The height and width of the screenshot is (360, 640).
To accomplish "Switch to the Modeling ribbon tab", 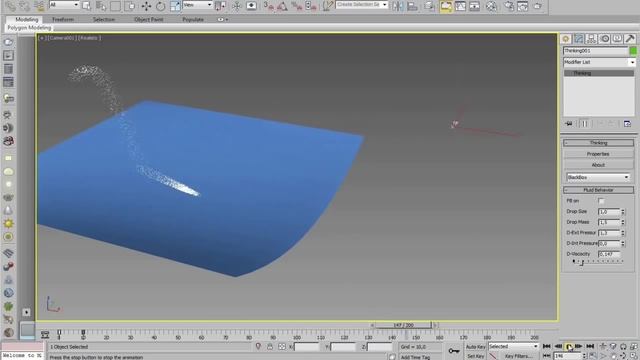I will click(x=27, y=19).
